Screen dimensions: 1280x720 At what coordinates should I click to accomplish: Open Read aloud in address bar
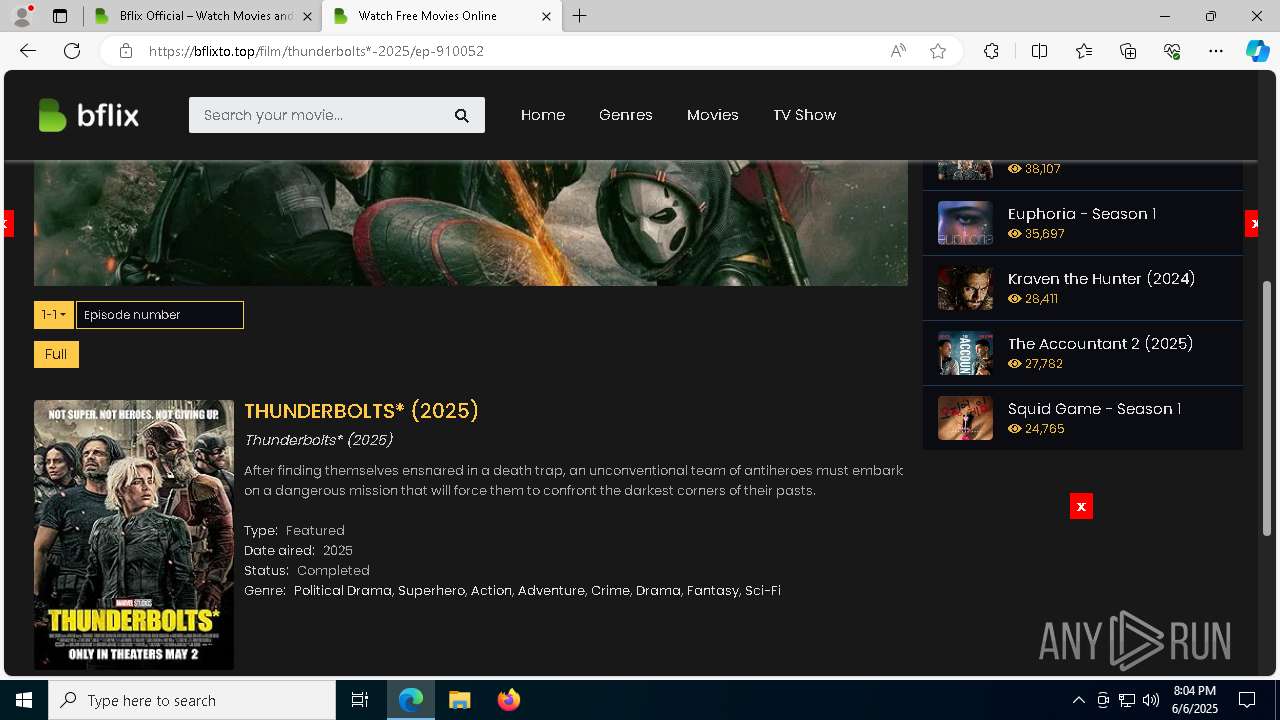pos(898,51)
